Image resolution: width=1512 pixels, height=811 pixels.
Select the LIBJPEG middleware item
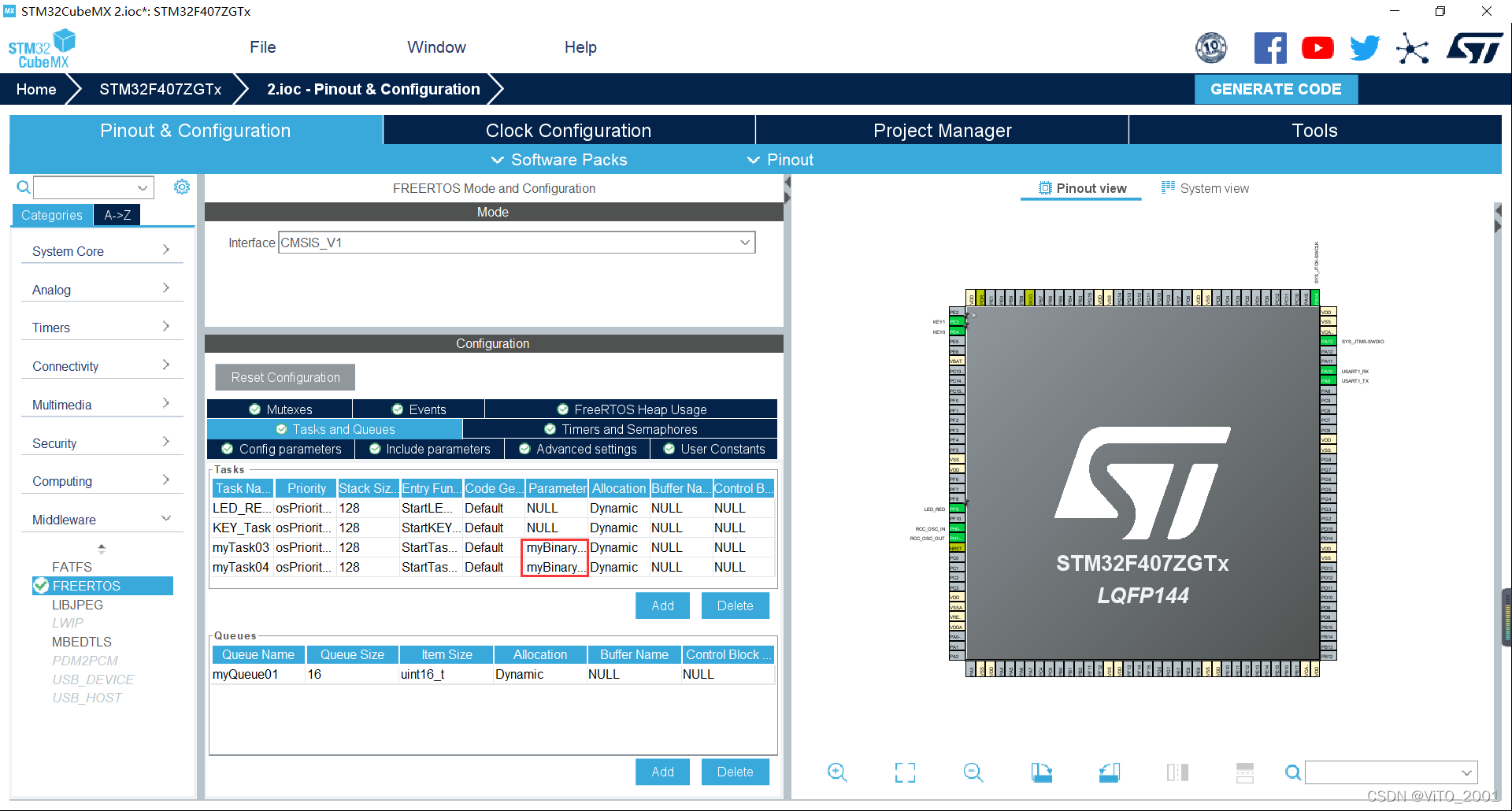point(77,605)
